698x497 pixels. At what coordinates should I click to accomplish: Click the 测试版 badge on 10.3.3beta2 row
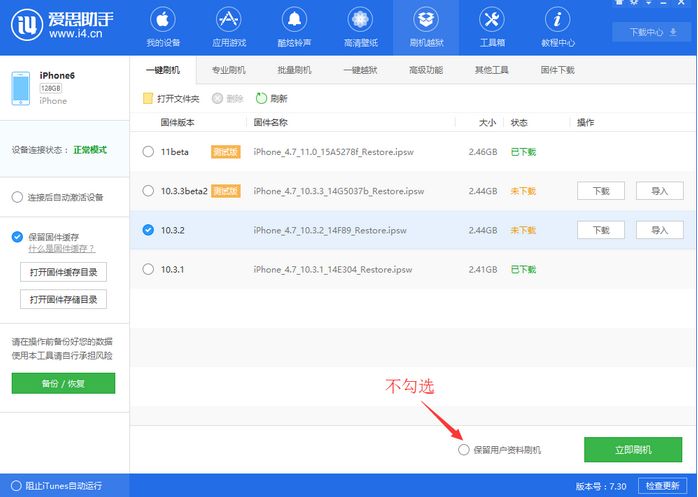(226, 191)
